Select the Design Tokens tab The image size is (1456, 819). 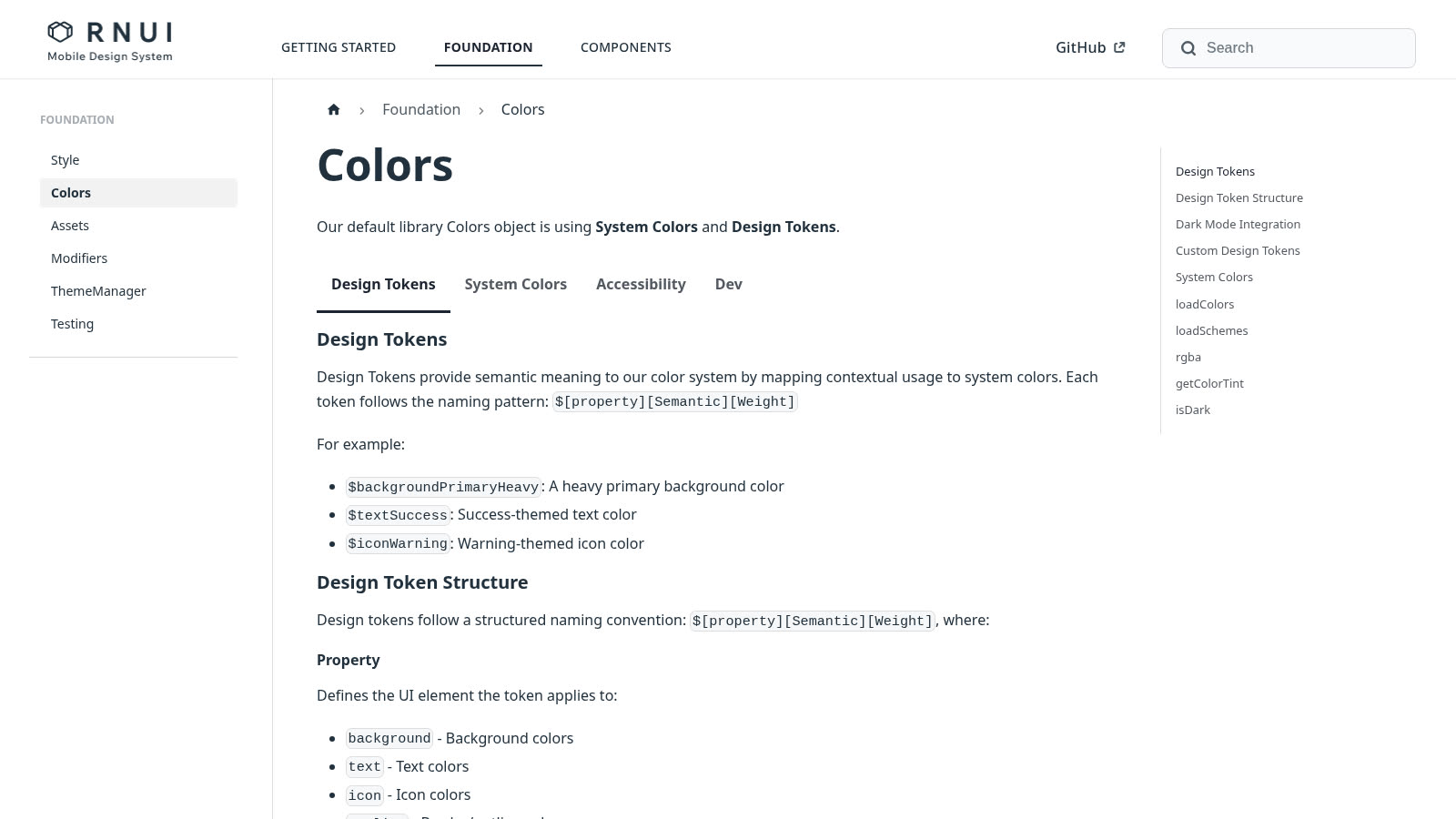coord(383,284)
